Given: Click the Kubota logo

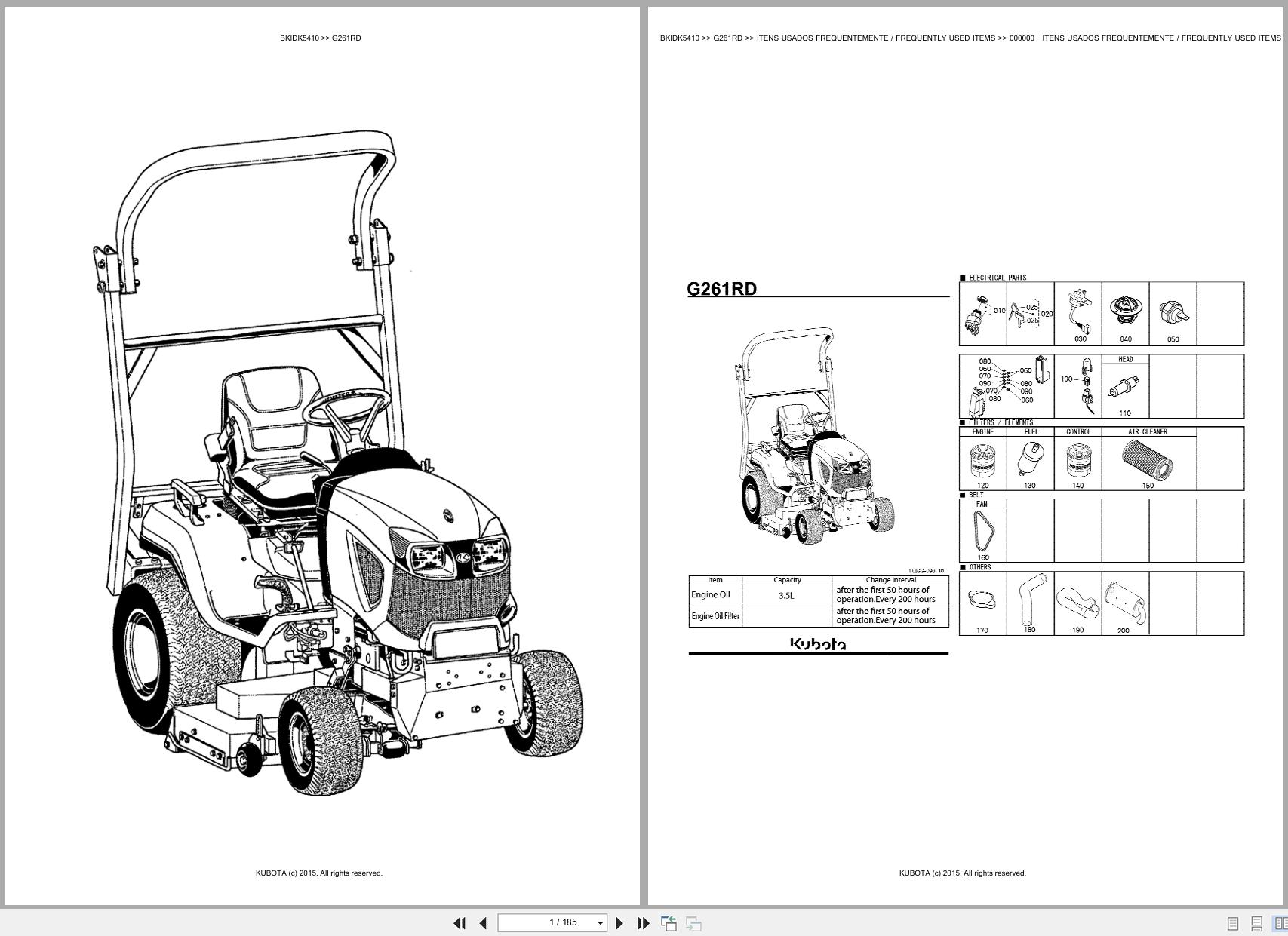Looking at the screenshot, I should [x=818, y=643].
